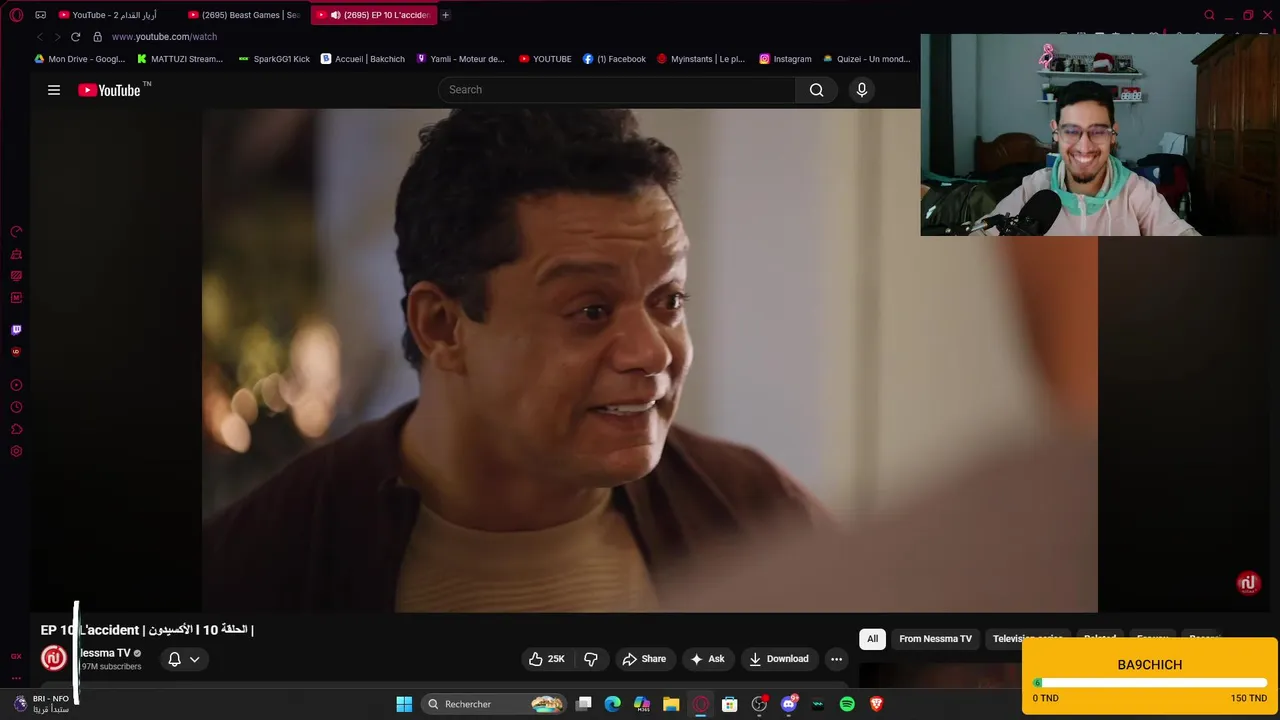1280x720 pixels.
Task: Open BRI - NFO taskbar widget
Action: (42, 704)
